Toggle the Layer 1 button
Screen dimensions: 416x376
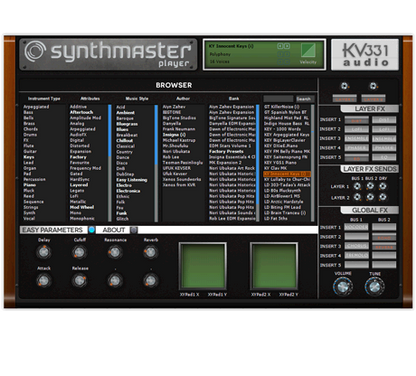[x=344, y=99]
